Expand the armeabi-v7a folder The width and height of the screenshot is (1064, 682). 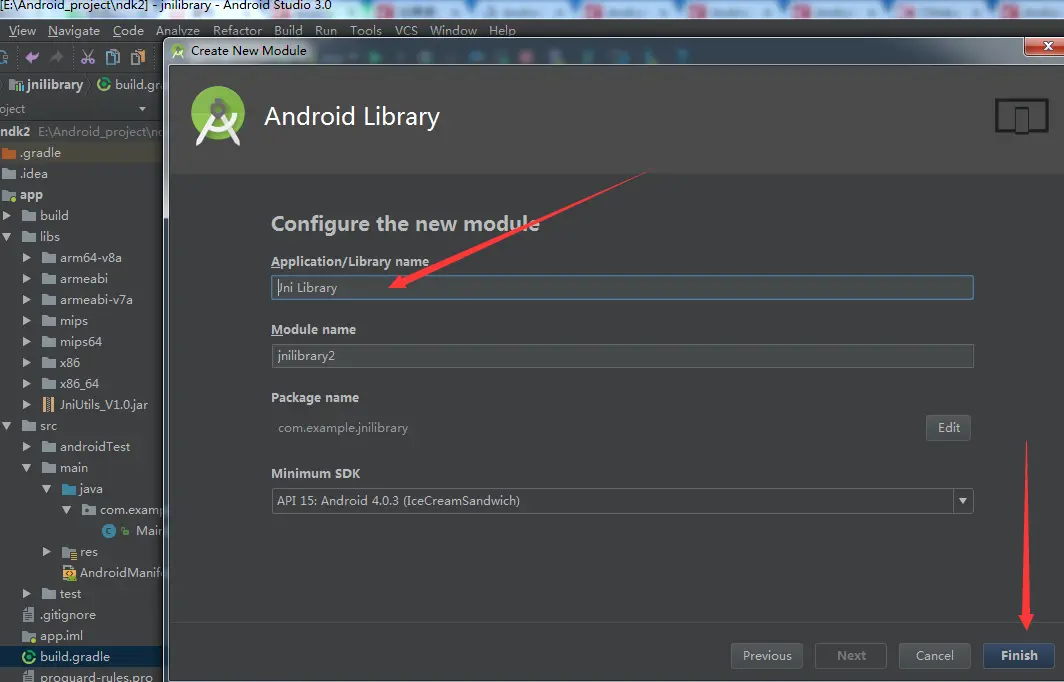coord(26,299)
